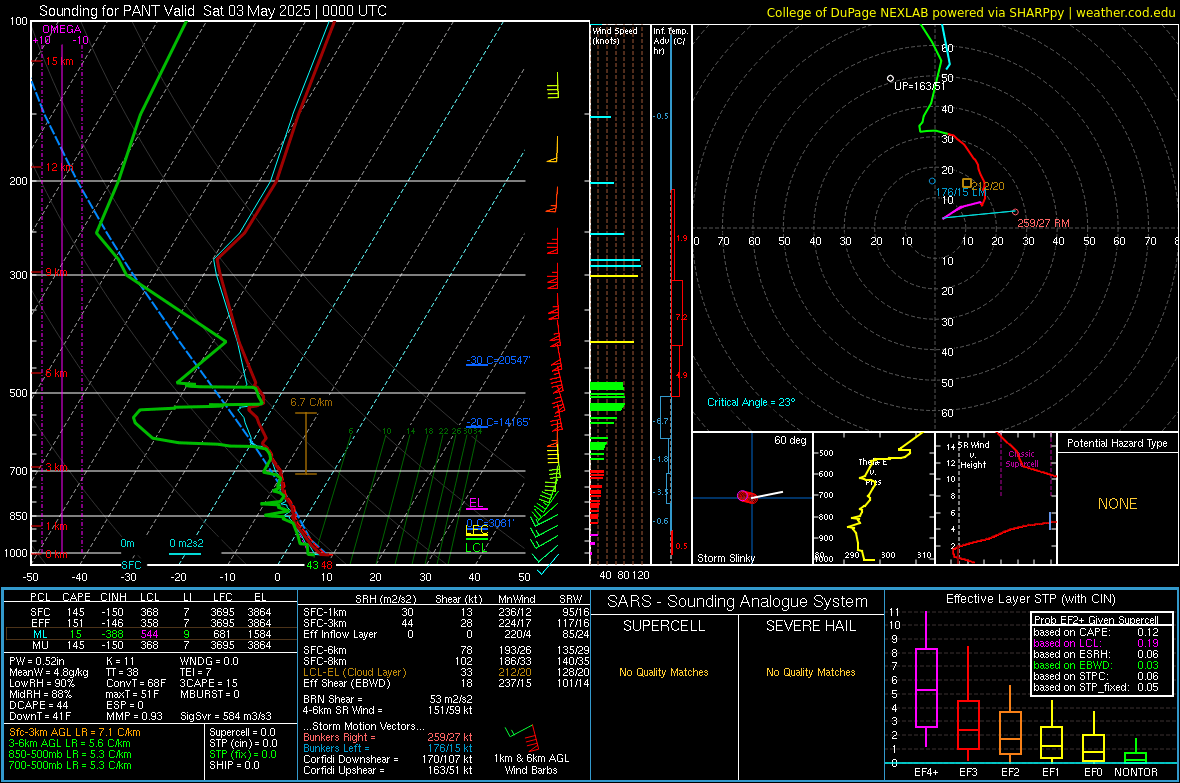Click 'No Quality Matches' under SUPERCELL
Image resolution: width=1180 pixels, height=783 pixels.
[x=664, y=672]
